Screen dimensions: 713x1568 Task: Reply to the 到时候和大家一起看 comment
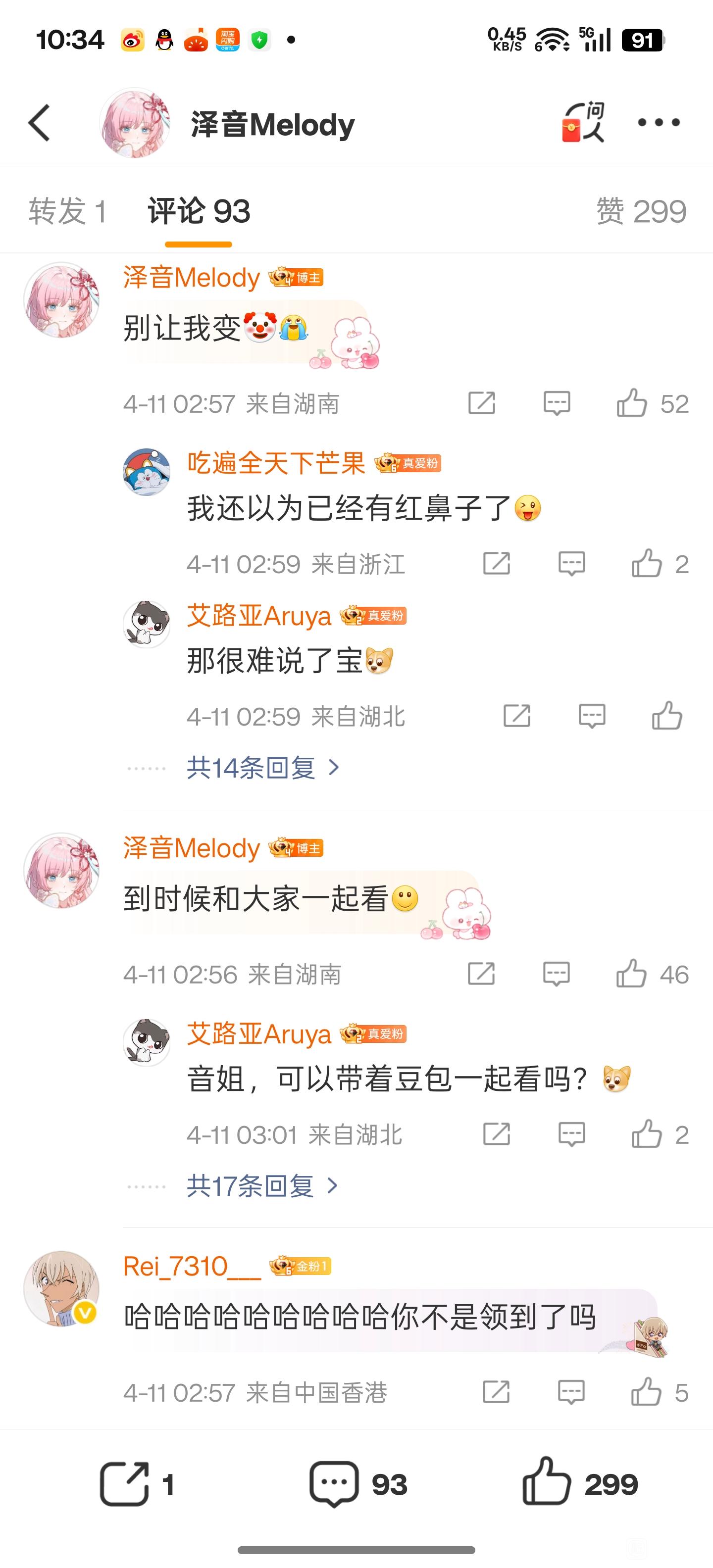tap(557, 974)
